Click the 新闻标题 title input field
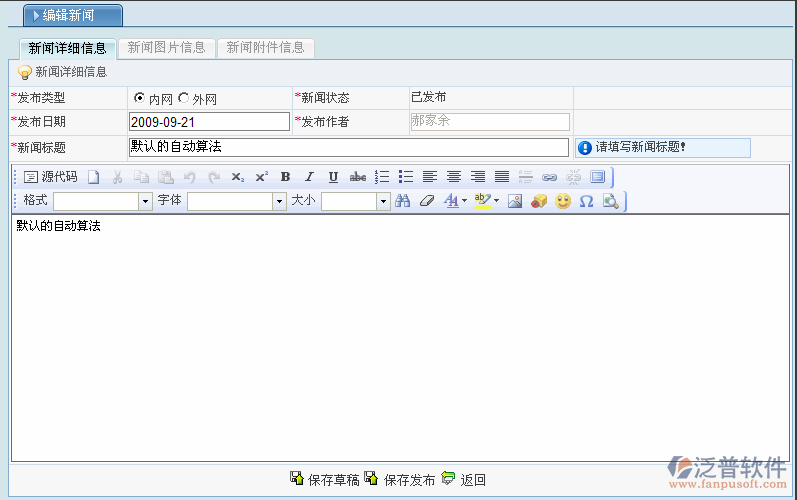797x500 pixels. 349,147
